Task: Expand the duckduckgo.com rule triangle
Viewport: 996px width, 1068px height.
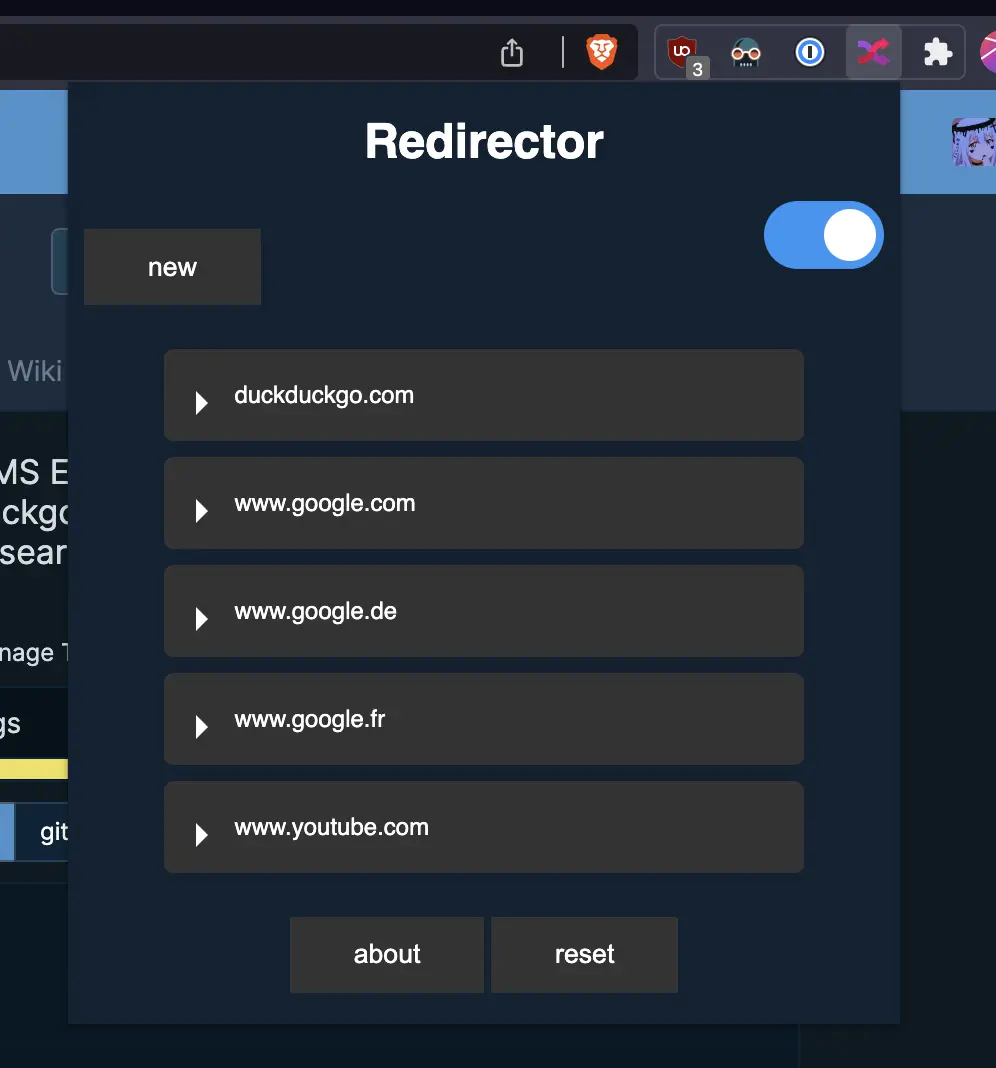Action: click(201, 403)
